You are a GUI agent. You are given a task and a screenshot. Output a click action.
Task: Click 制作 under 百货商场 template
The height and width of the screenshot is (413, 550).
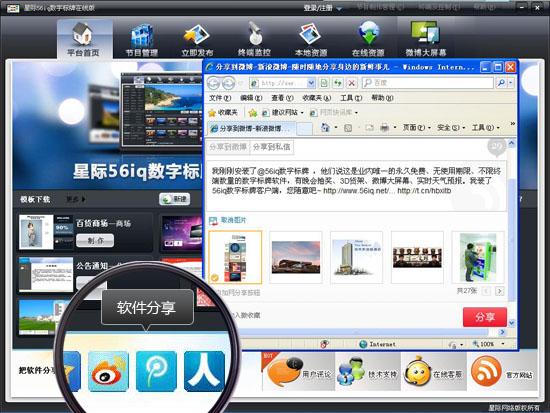click(x=95, y=240)
